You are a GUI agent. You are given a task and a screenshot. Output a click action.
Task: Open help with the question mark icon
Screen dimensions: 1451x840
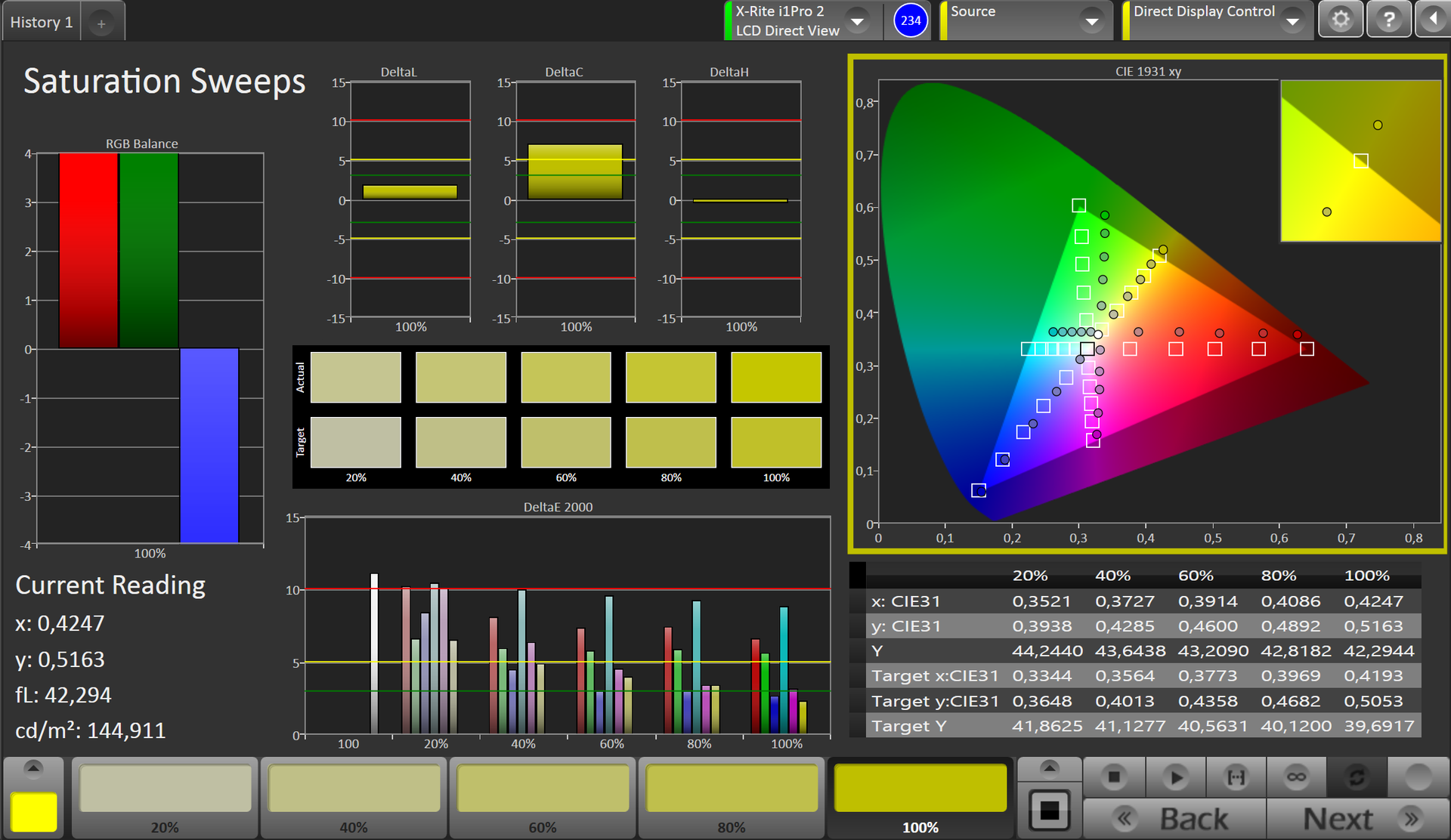click(x=1388, y=19)
